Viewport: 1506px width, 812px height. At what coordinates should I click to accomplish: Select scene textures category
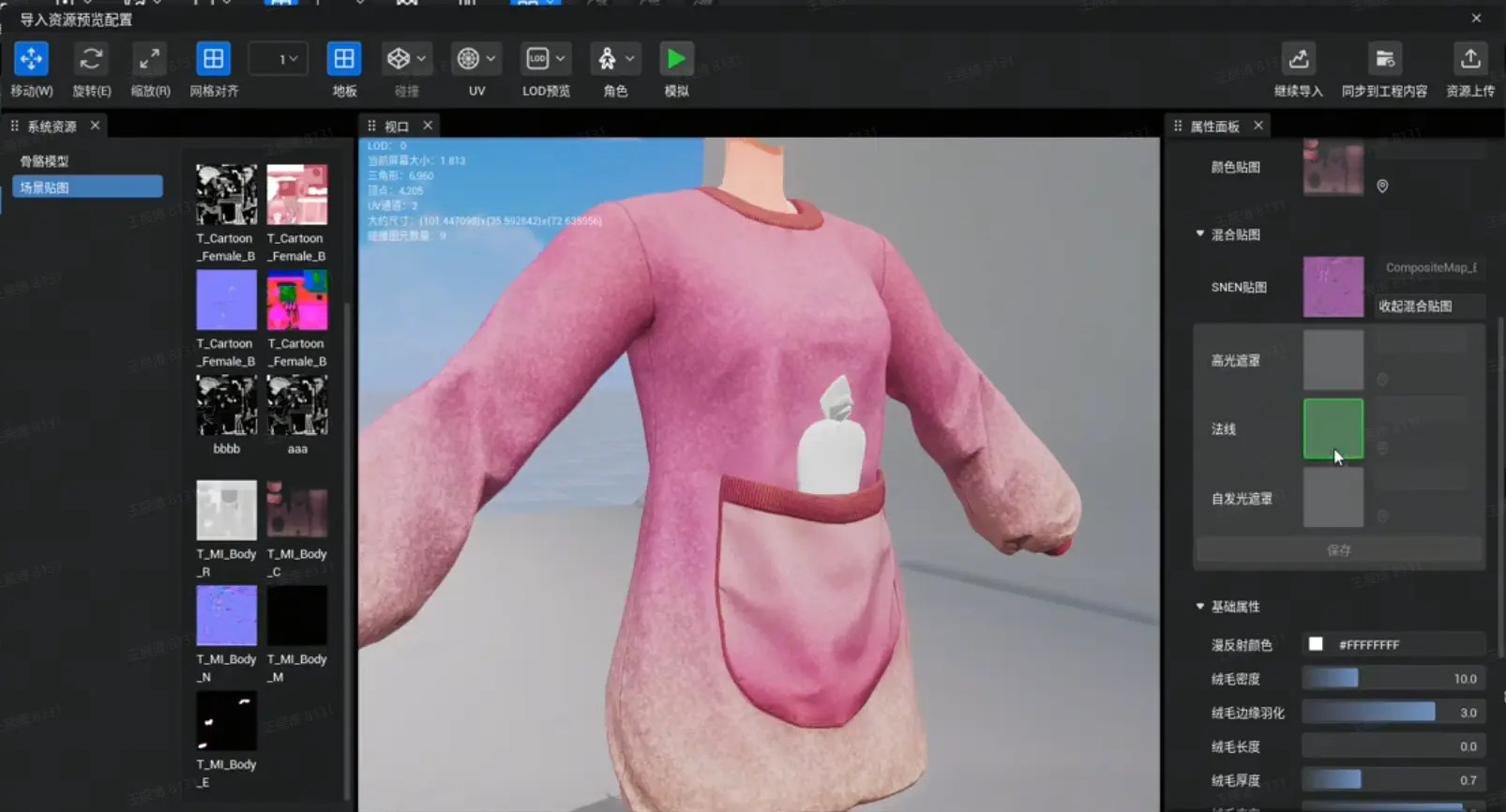tap(86, 188)
